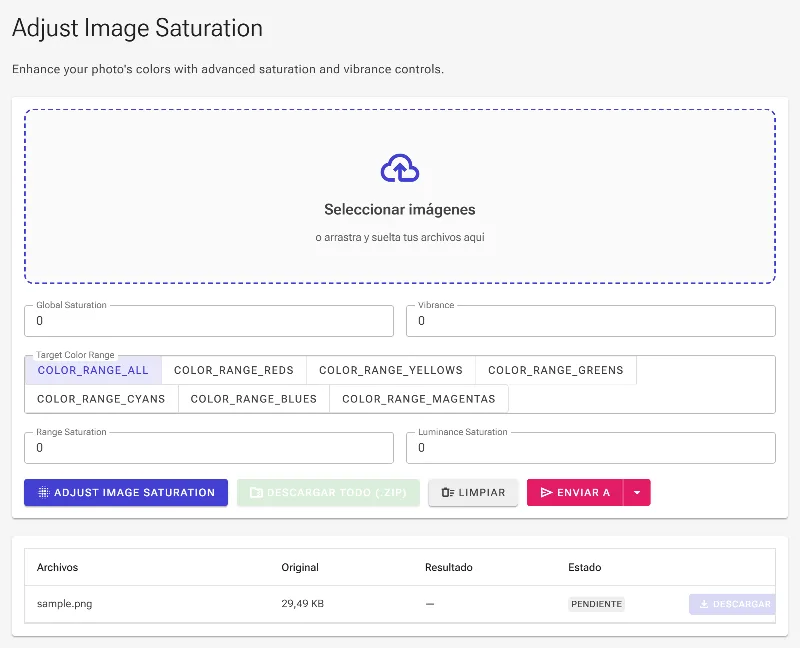Image resolution: width=800 pixels, height=648 pixels.
Task: Open the Enviar A dropdown arrow
Action: click(637, 492)
